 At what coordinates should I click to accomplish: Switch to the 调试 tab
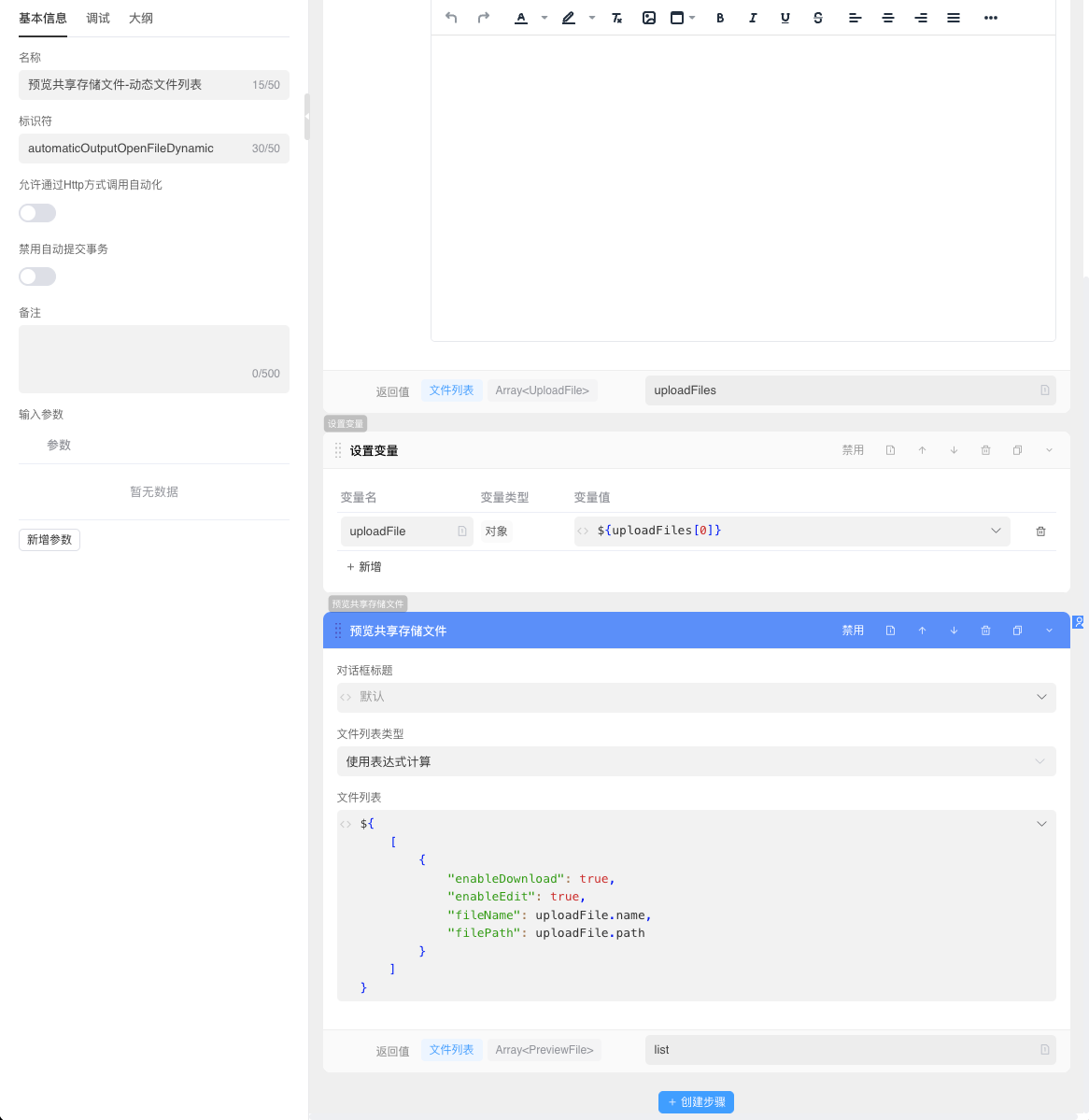coord(98,19)
